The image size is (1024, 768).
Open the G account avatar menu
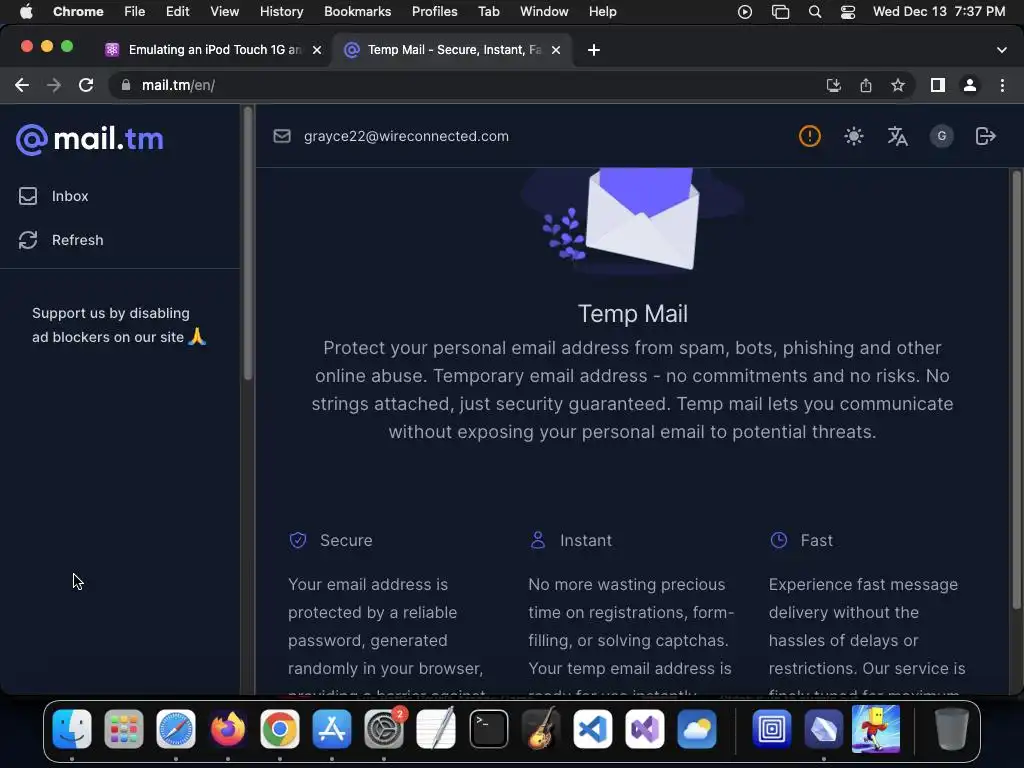[x=941, y=136]
